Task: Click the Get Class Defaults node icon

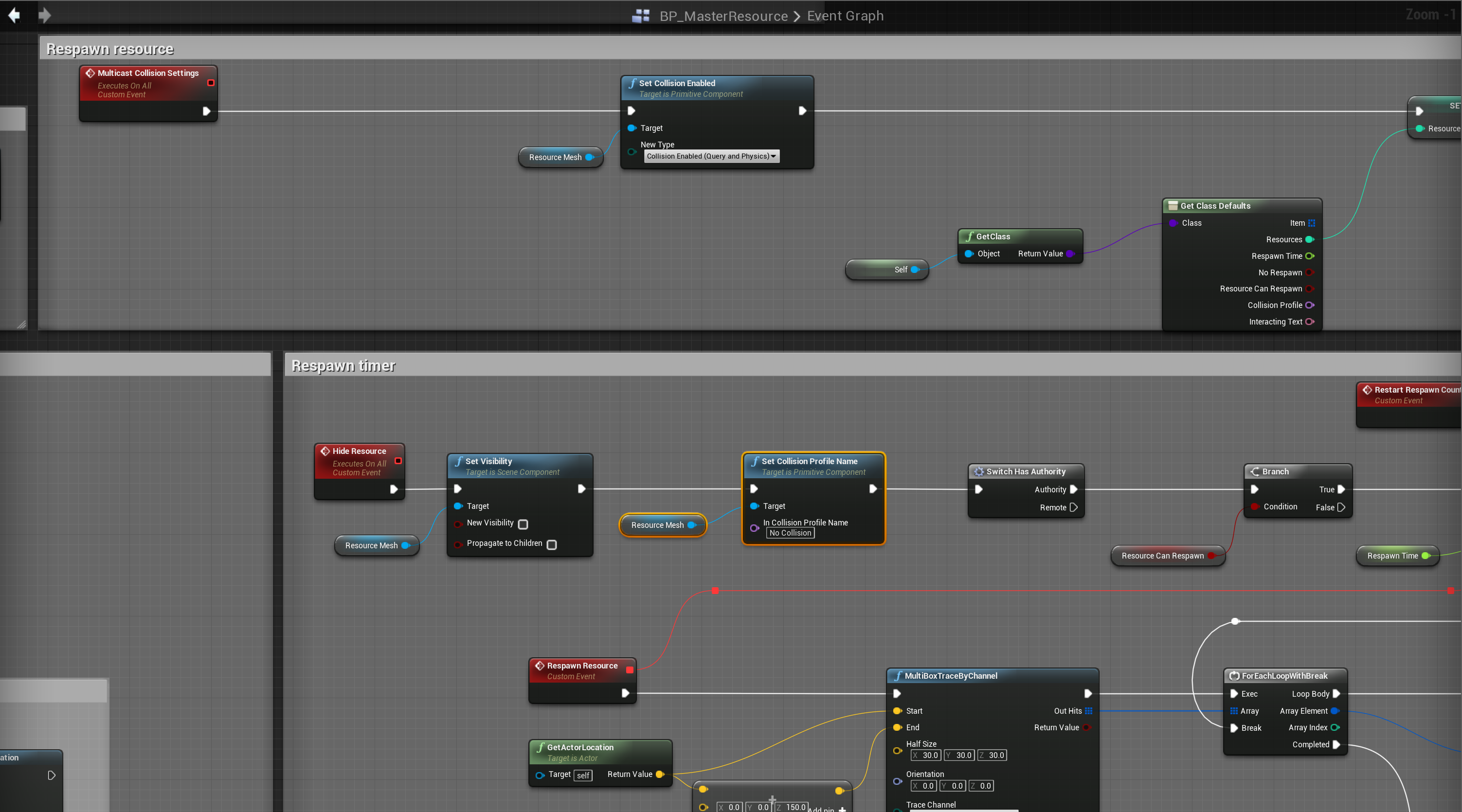Action: tap(1173, 206)
